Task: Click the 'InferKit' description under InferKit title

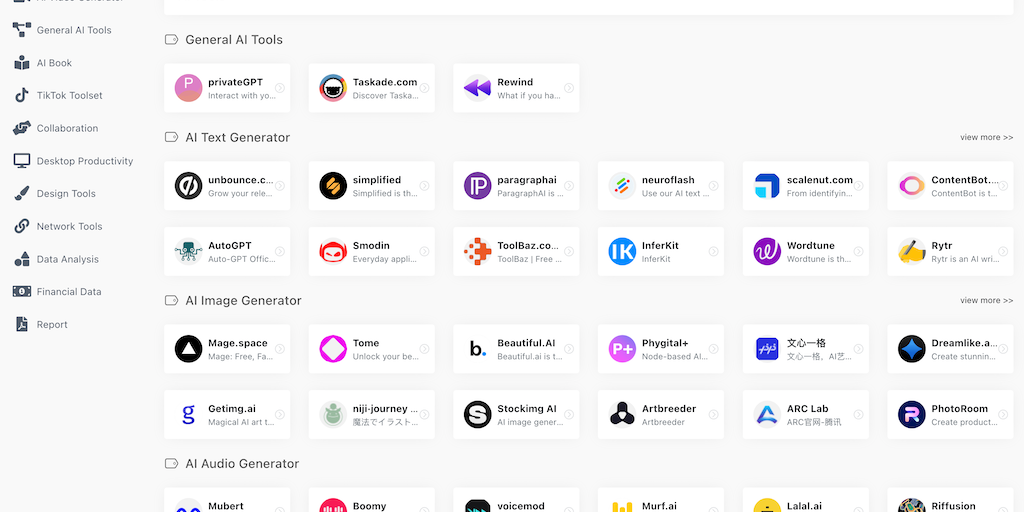Action: pos(656,259)
